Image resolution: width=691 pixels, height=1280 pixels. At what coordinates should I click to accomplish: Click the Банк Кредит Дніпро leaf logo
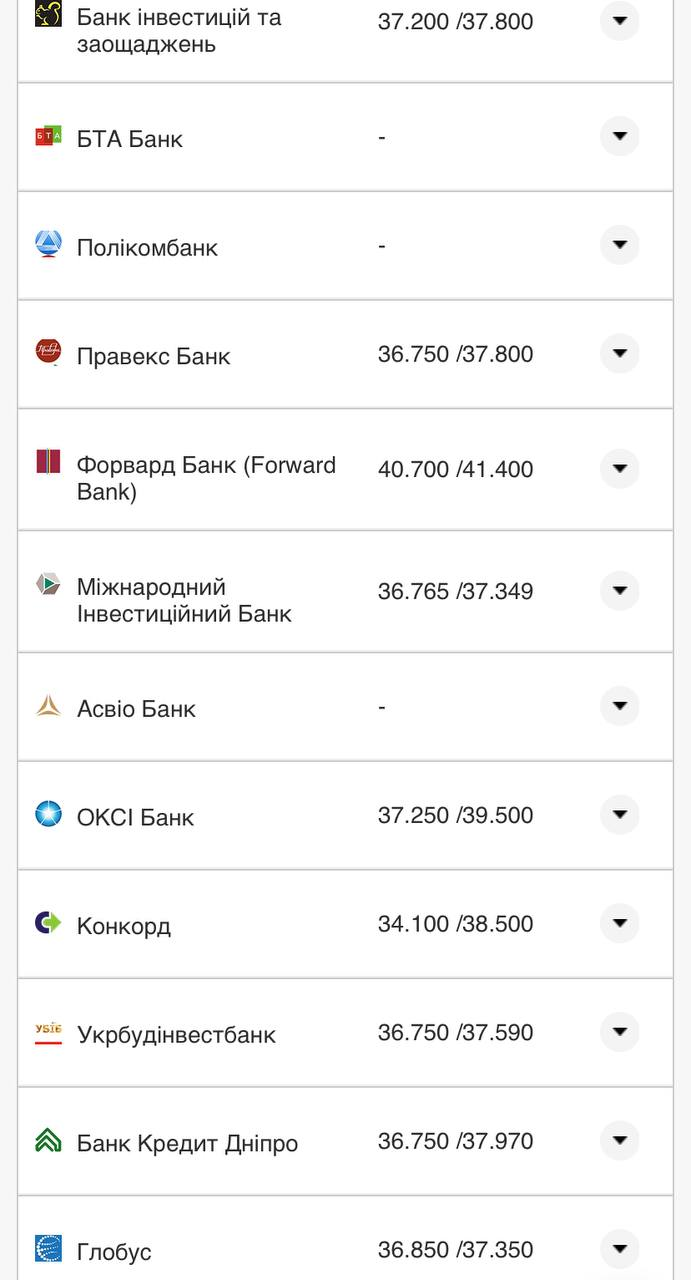point(45,1140)
